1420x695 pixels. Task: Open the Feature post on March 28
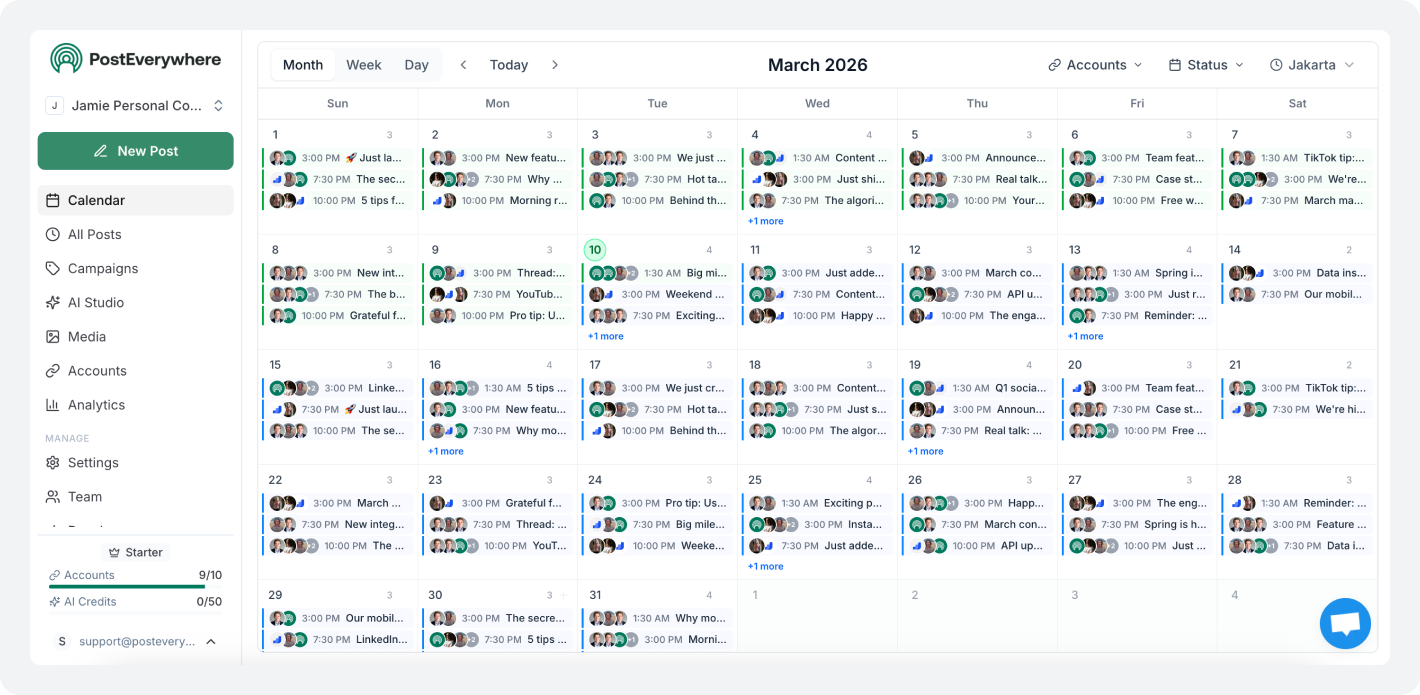pos(1298,524)
